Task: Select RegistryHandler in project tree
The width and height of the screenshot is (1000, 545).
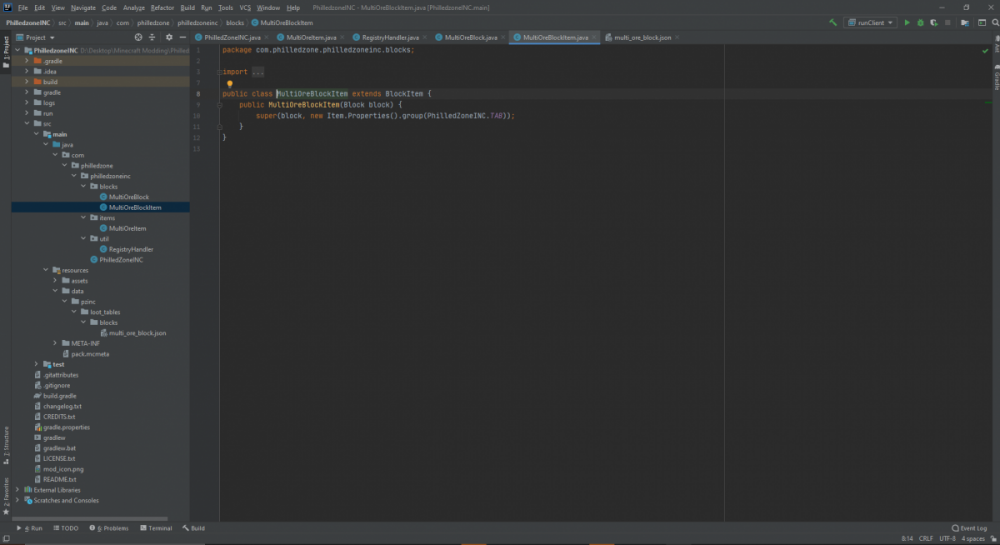Action: click(x=131, y=249)
